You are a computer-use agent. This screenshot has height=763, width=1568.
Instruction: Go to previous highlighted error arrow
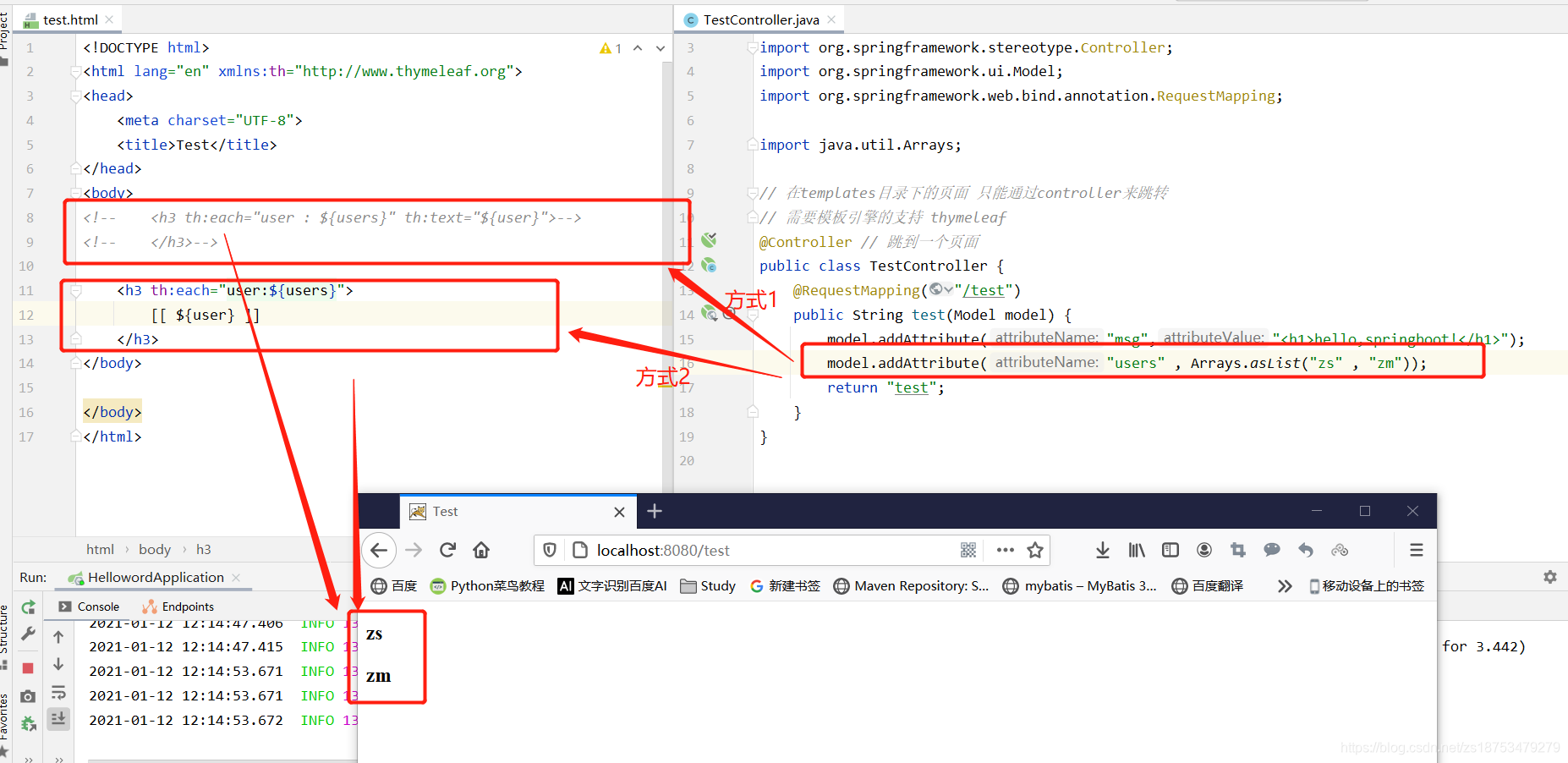tap(638, 48)
